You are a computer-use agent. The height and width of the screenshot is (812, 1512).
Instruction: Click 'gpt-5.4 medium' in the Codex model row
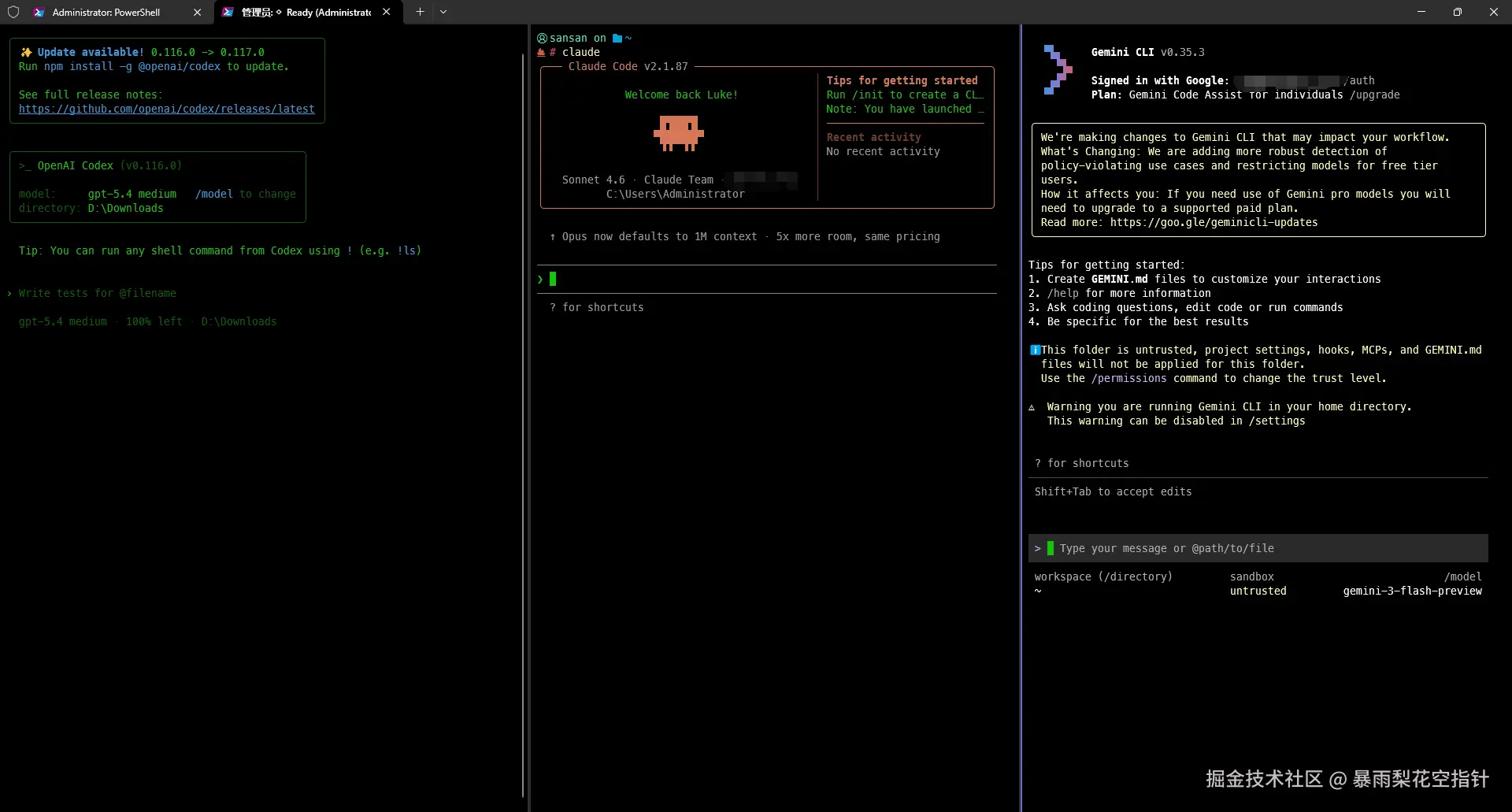[x=132, y=194]
